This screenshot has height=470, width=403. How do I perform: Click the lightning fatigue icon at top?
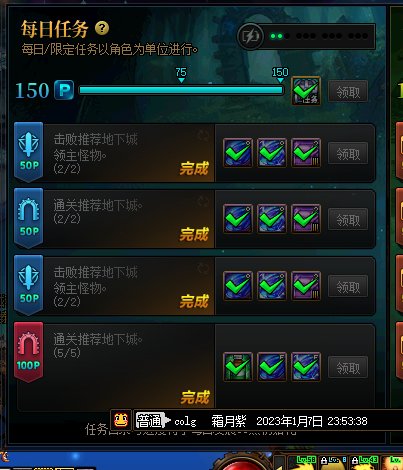click(x=251, y=36)
